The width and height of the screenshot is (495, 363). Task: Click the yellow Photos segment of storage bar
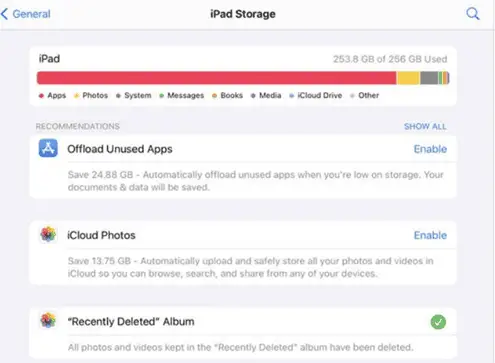tap(408, 78)
